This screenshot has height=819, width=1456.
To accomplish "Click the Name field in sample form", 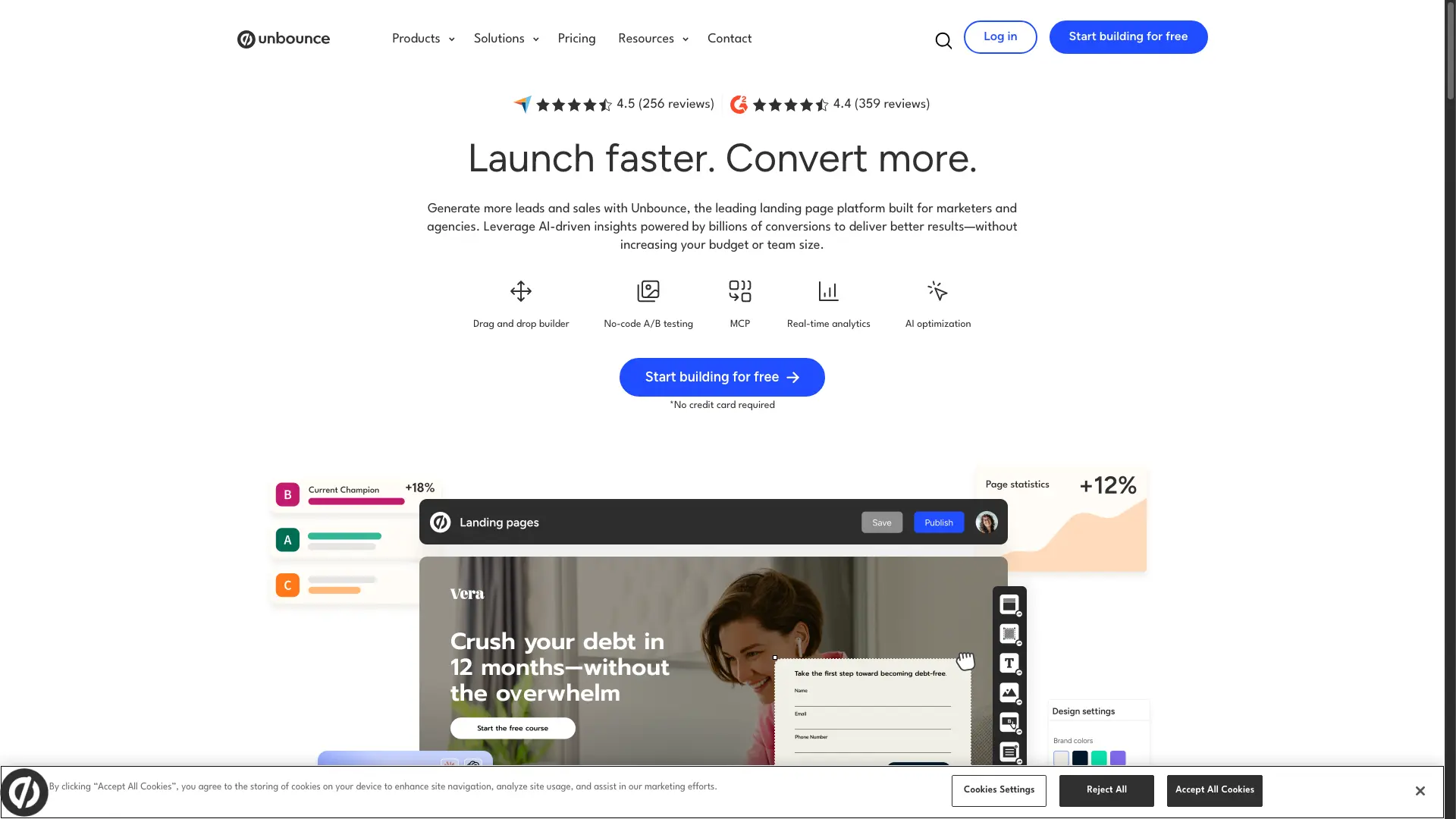I will pyautogui.click(x=872, y=696).
